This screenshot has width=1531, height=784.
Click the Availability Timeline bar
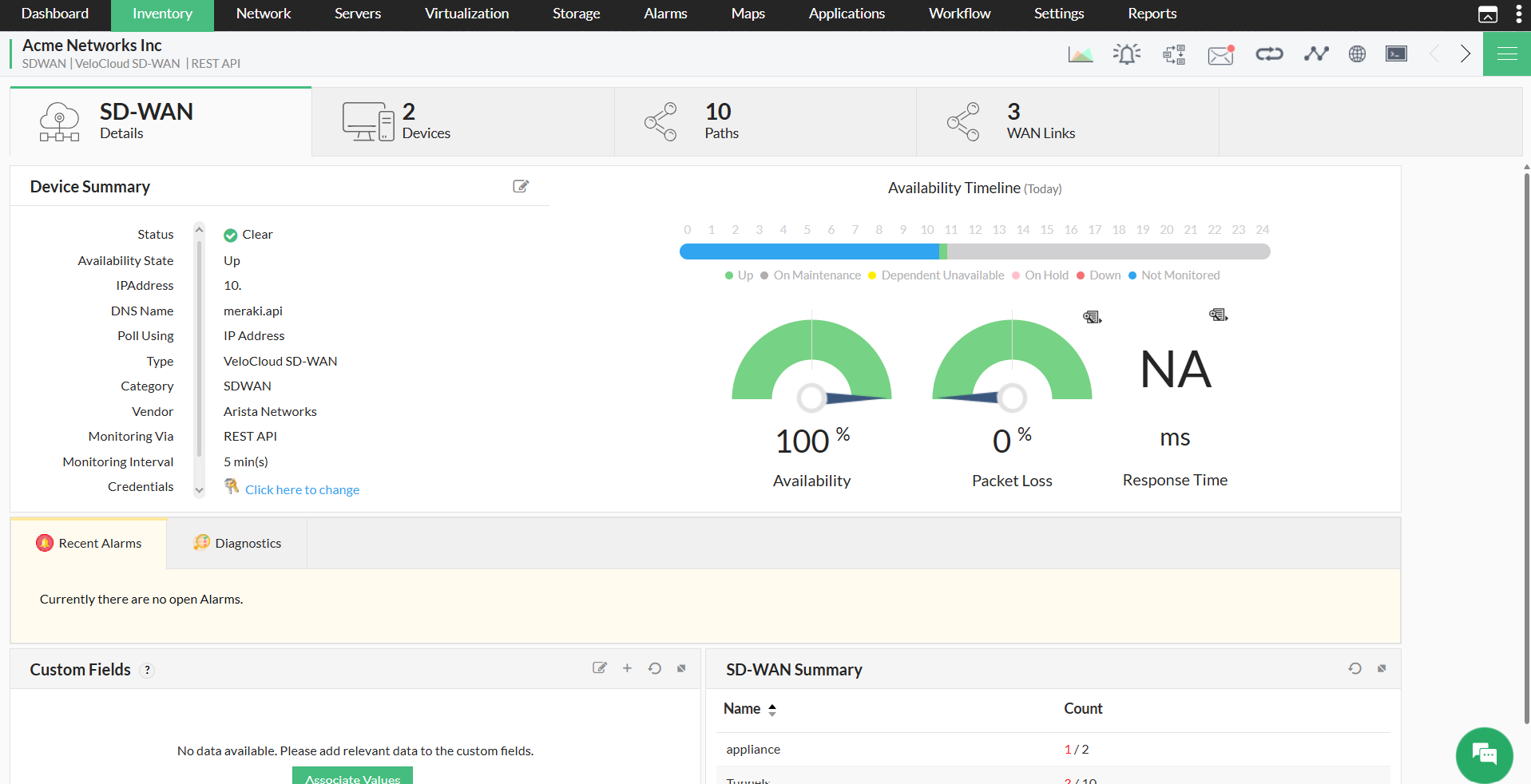(x=974, y=251)
